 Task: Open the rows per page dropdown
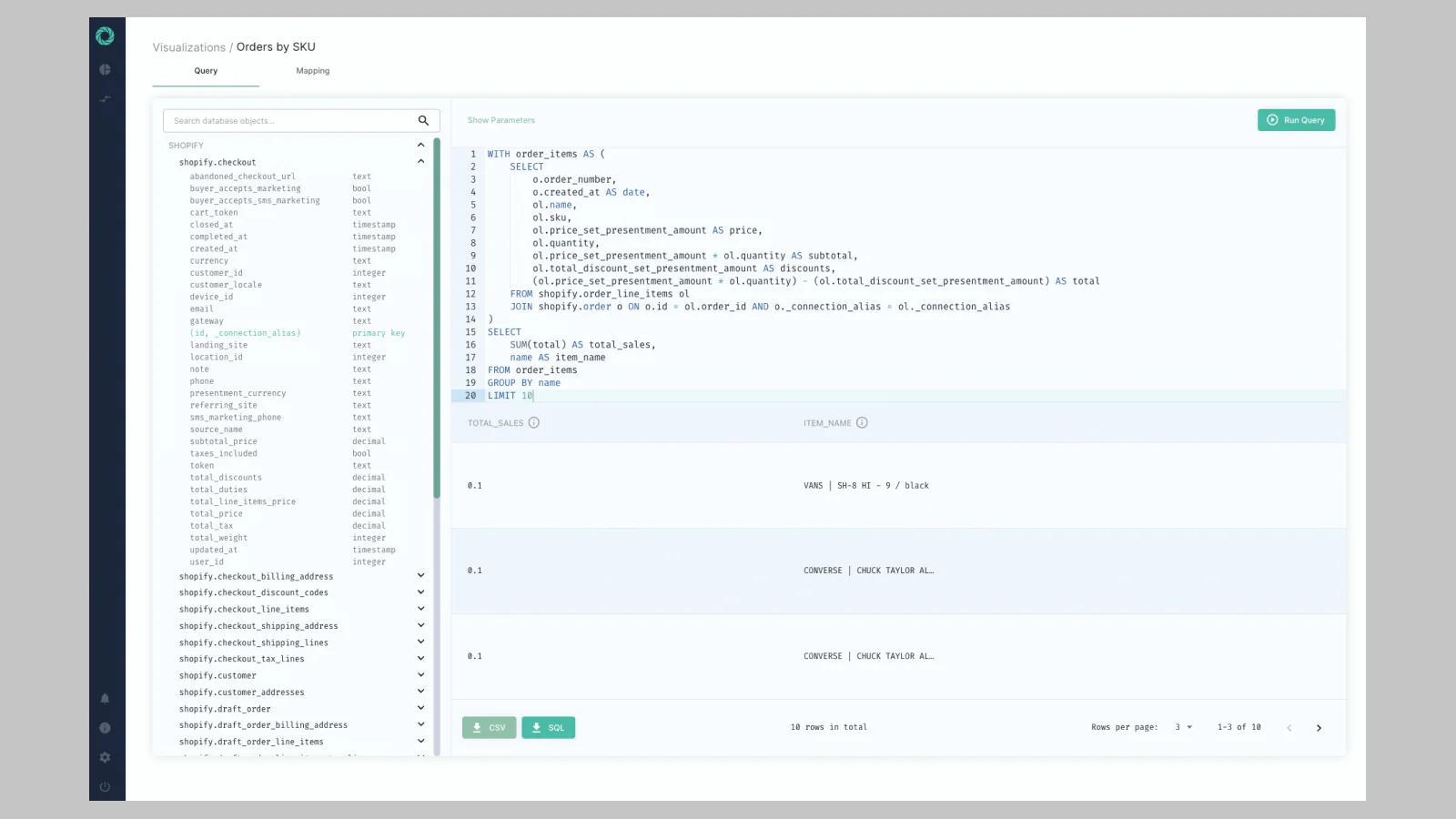[1183, 727]
